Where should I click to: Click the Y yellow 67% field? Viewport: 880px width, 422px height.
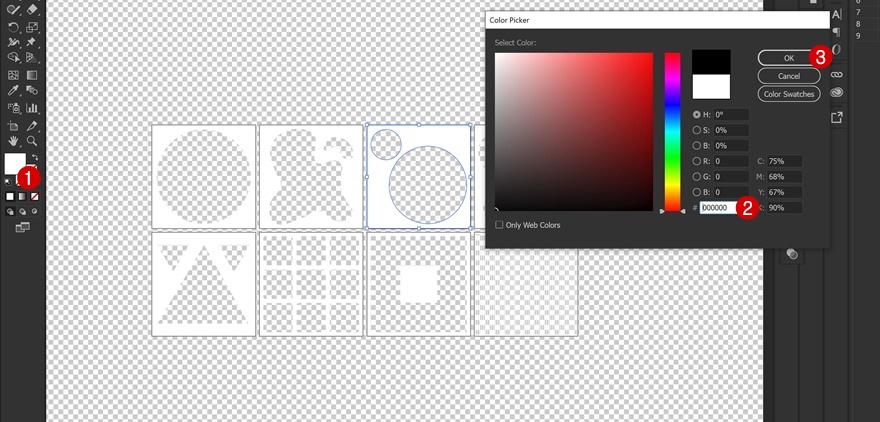(785, 192)
